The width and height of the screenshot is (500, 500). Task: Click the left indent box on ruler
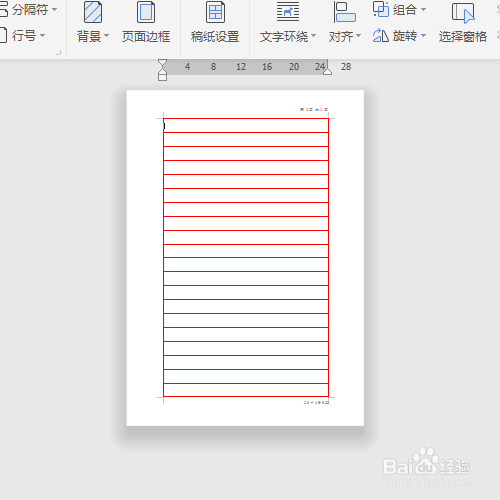[x=162, y=78]
